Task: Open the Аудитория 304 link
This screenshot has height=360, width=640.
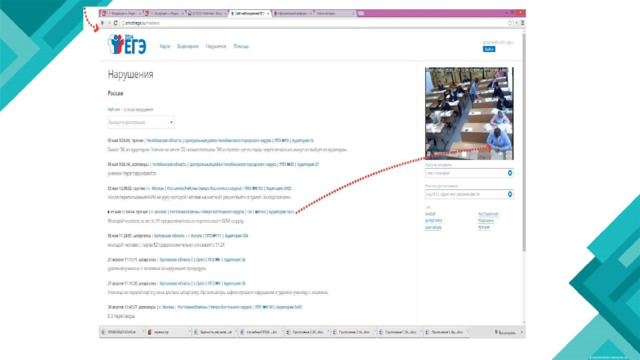Action: coord(236,236)
